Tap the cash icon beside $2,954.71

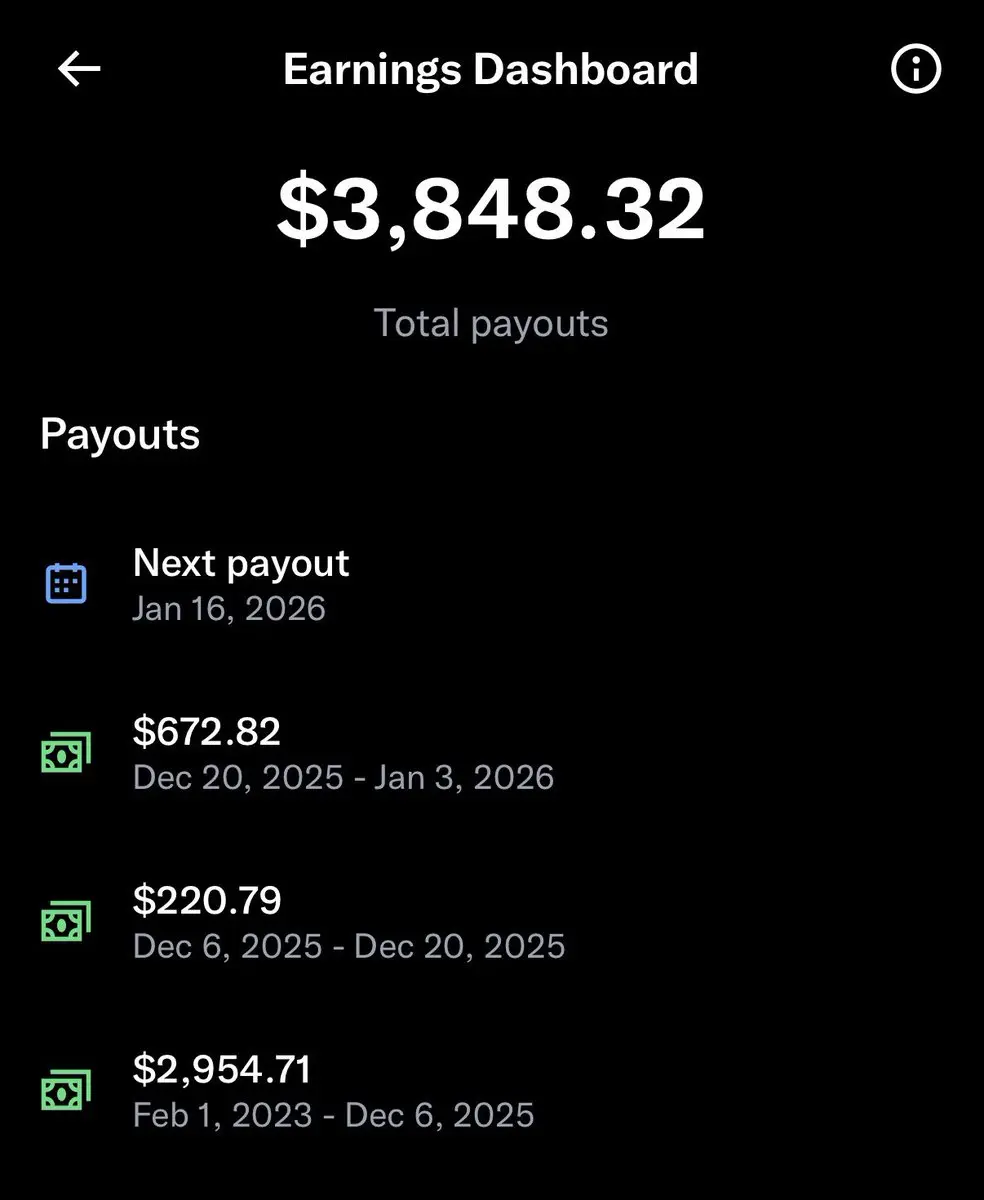pyautogui.click(x=66, y=1089)
